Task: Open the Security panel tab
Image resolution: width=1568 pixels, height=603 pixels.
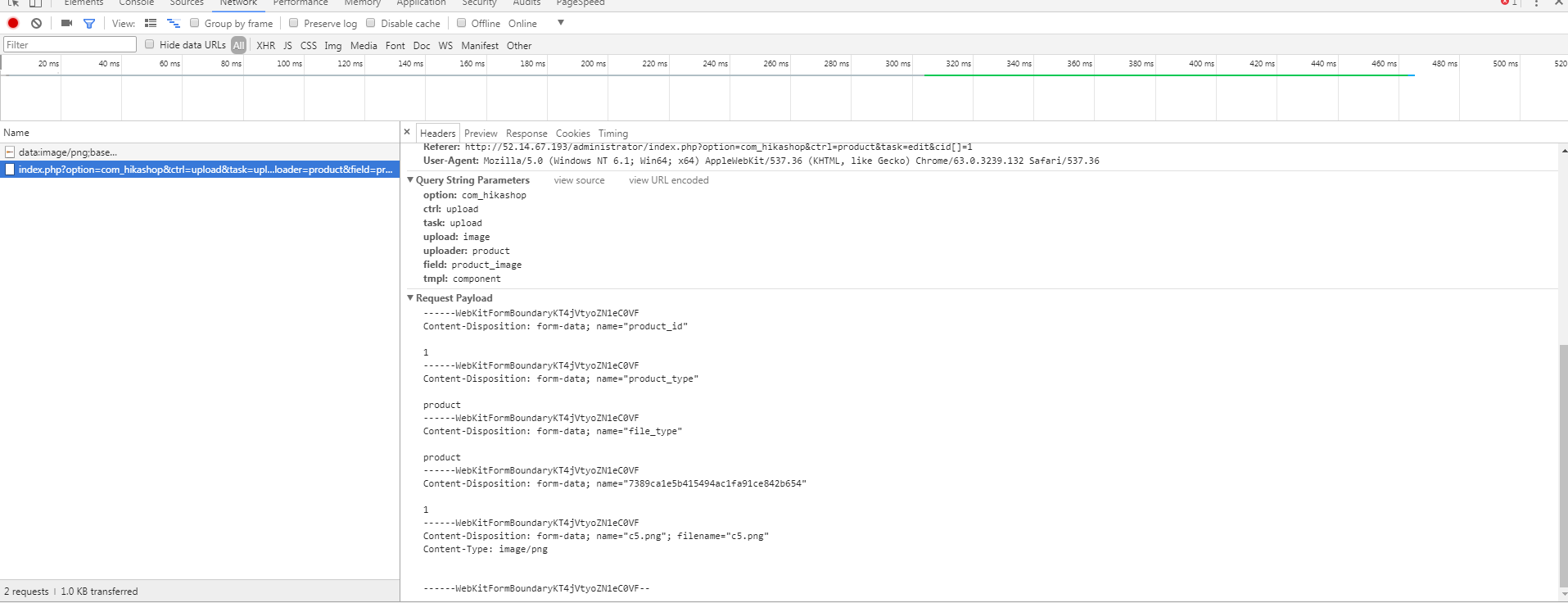Action: click(479, 3)
